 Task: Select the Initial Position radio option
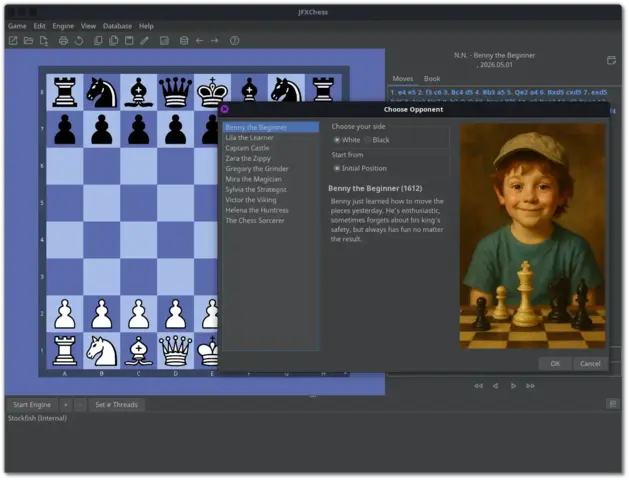360,168
